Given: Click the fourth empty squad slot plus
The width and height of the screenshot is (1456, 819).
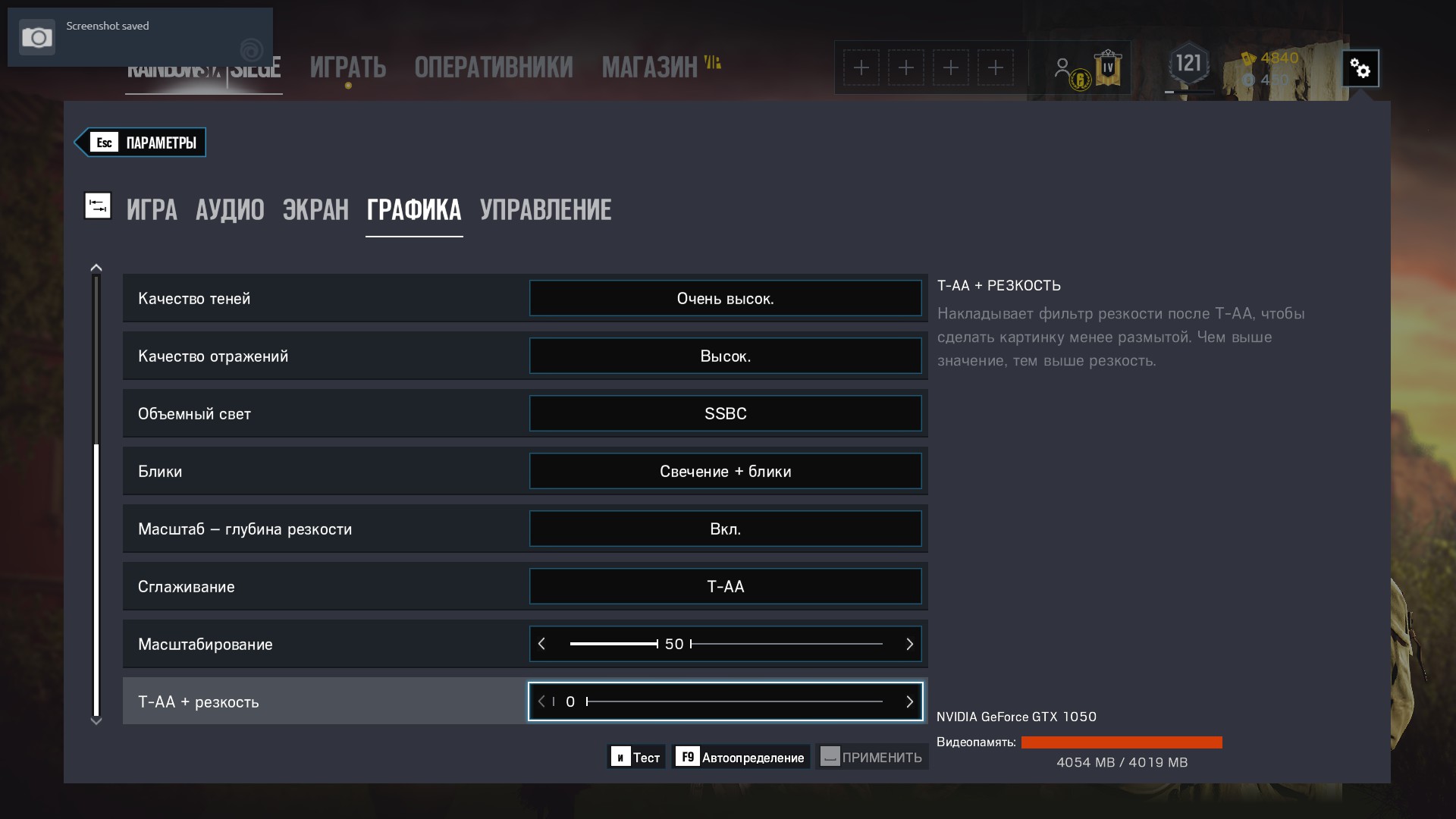Looking at the screenshot, I should pos(996,67).
